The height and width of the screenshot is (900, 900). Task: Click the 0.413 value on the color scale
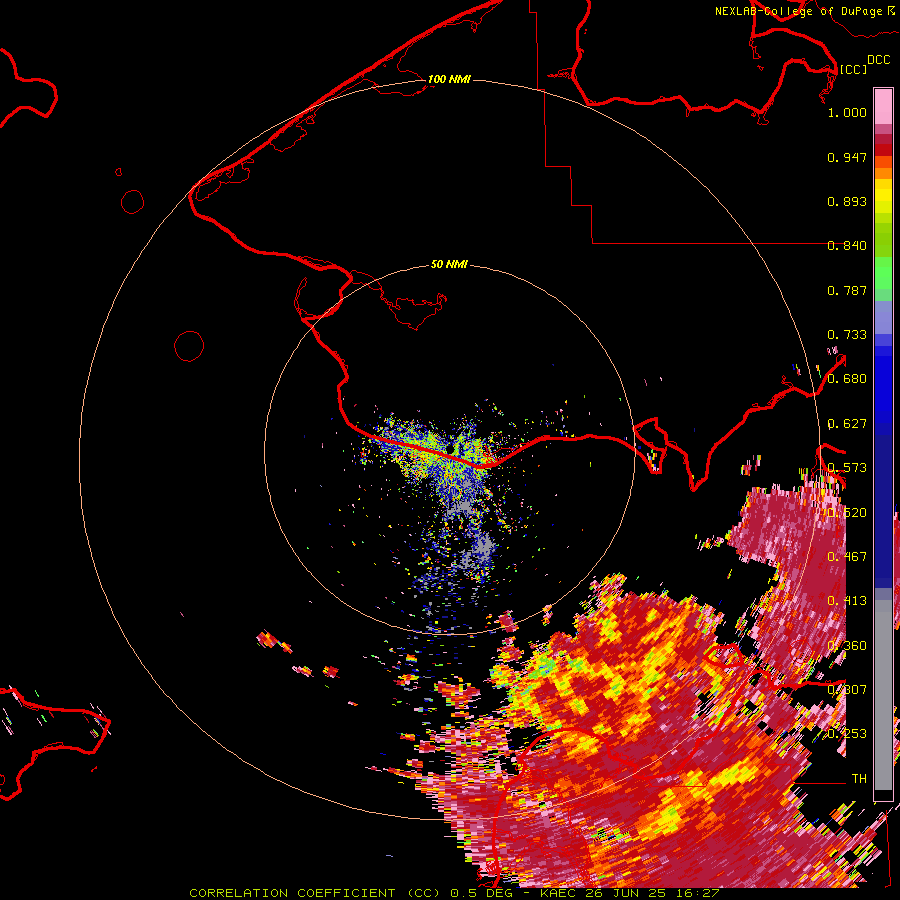tap(847, 601)
